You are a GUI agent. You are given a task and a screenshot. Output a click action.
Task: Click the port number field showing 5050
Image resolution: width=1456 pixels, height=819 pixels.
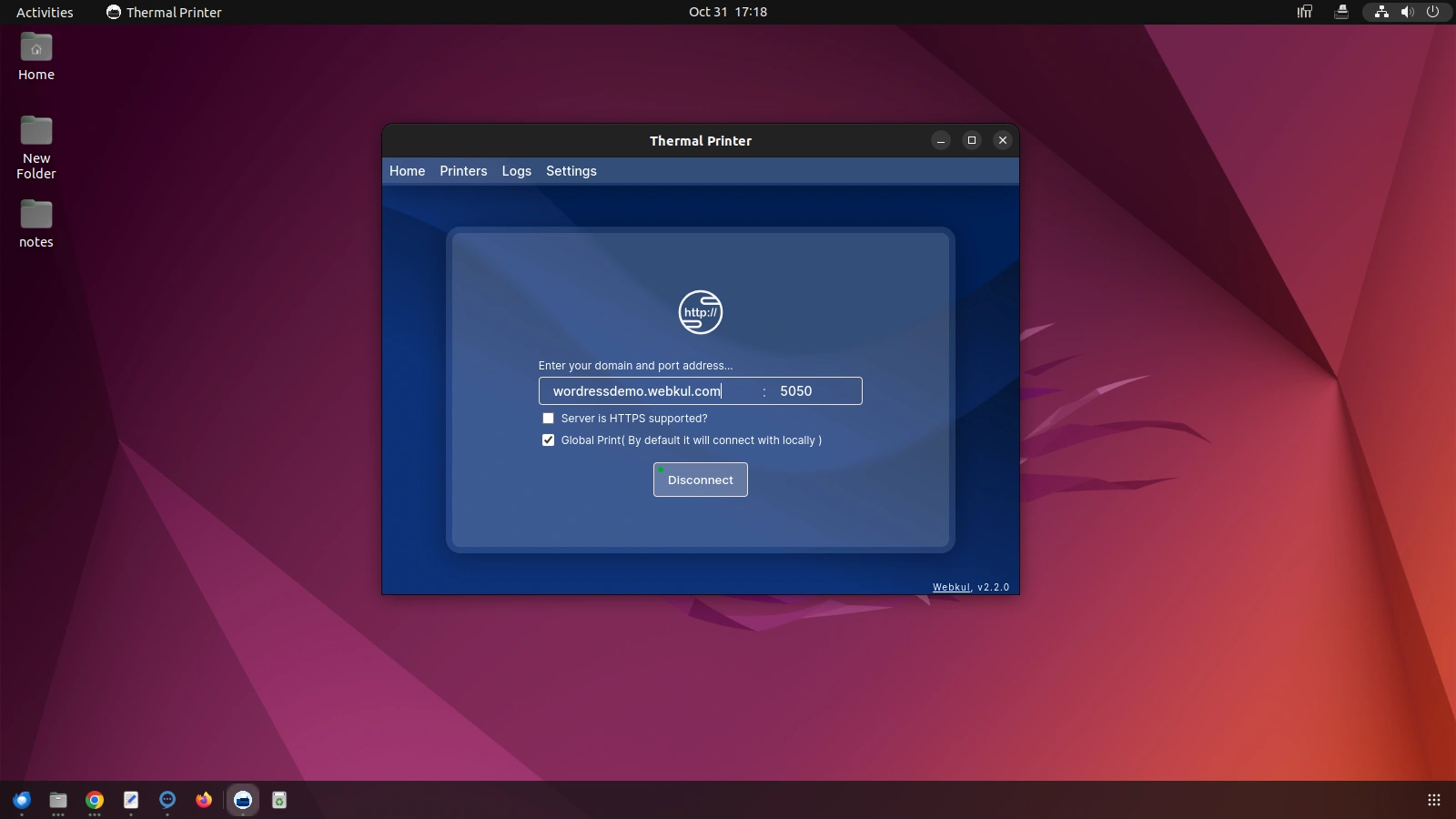(x=814, y=391)
